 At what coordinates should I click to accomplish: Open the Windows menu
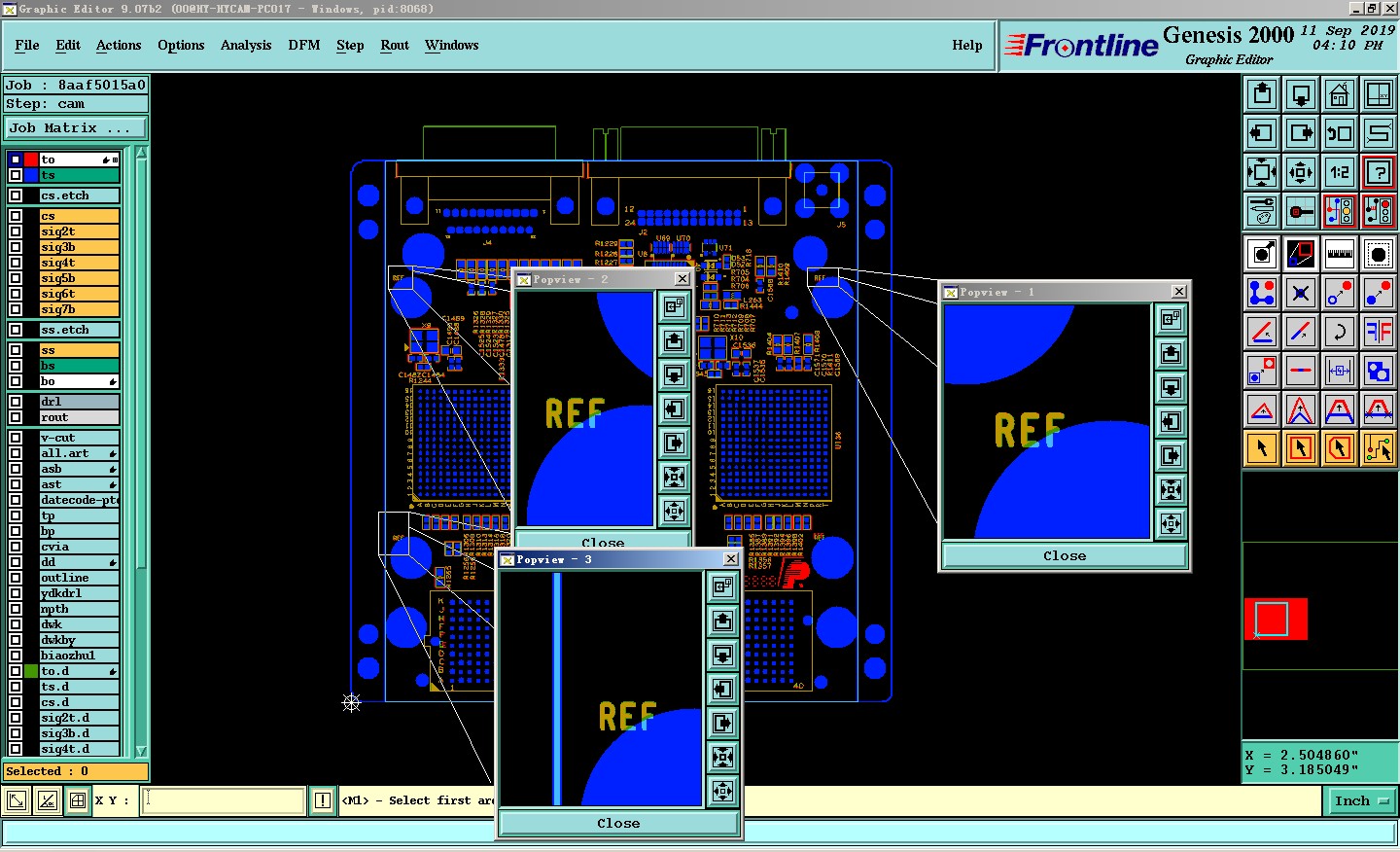tap(452, 45)
